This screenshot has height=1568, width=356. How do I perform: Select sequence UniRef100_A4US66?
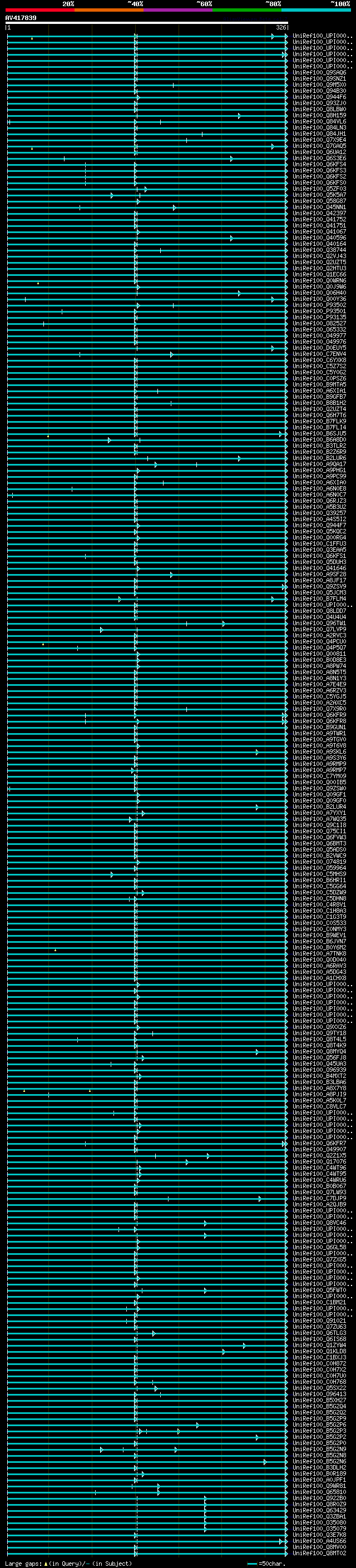(x=319, y=1541)
